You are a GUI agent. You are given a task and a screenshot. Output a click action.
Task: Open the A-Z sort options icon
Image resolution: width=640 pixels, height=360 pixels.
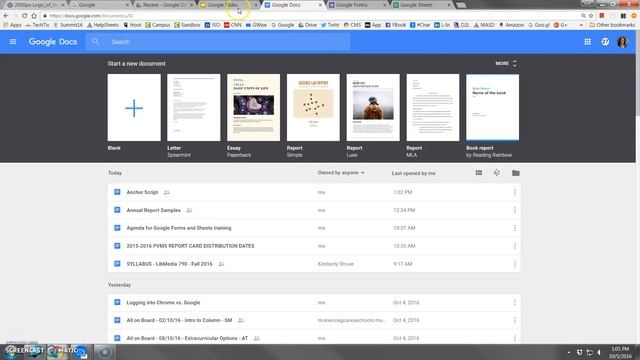click(x=497, y=173)
